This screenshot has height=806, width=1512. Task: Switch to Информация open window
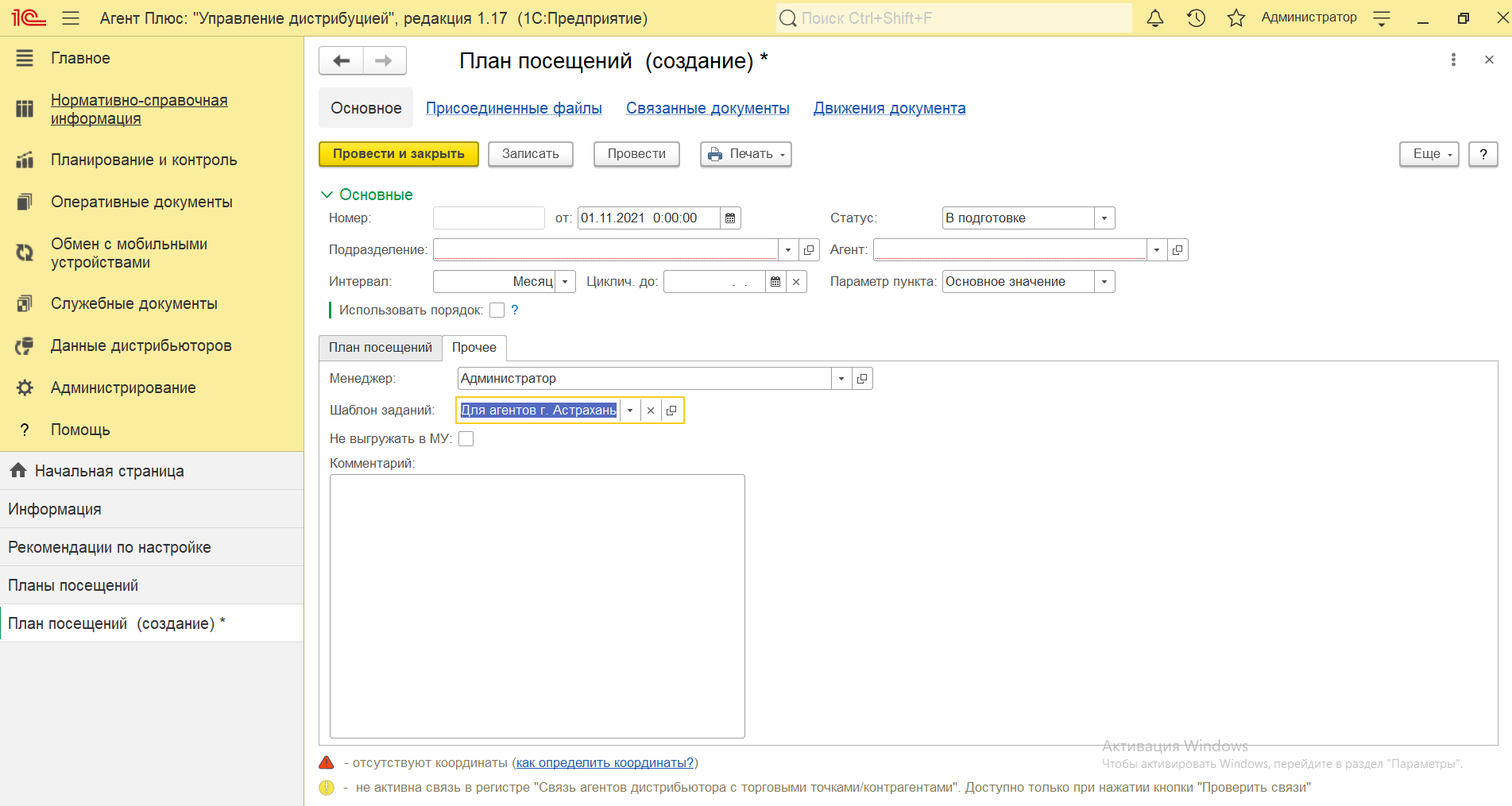[152, 509]
